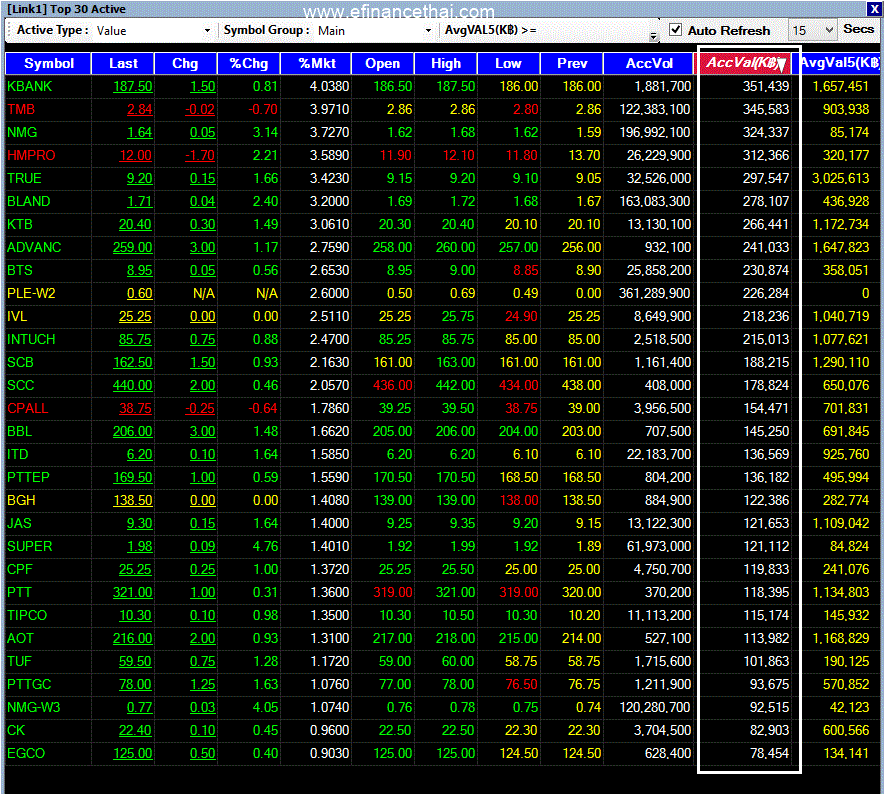Sort by the Prev column header
Screen dimensions: 885x794
tap(572, 63)
